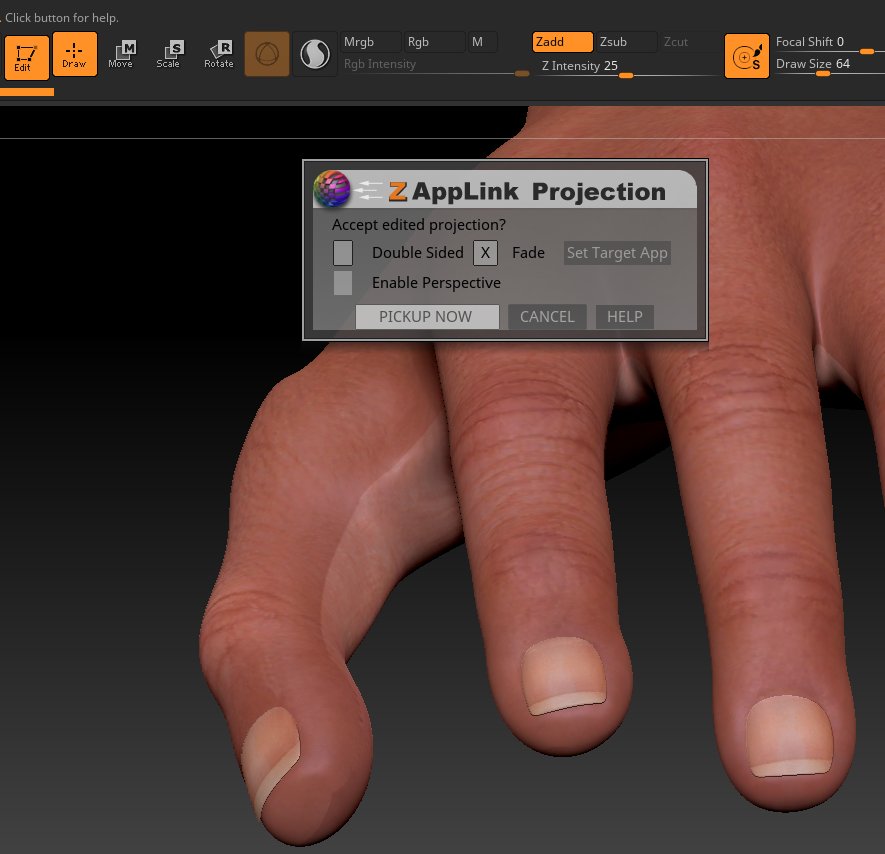Viewport: 885px width, 854px height.
Task: Select the Move tool
Action: coord(121,54)
